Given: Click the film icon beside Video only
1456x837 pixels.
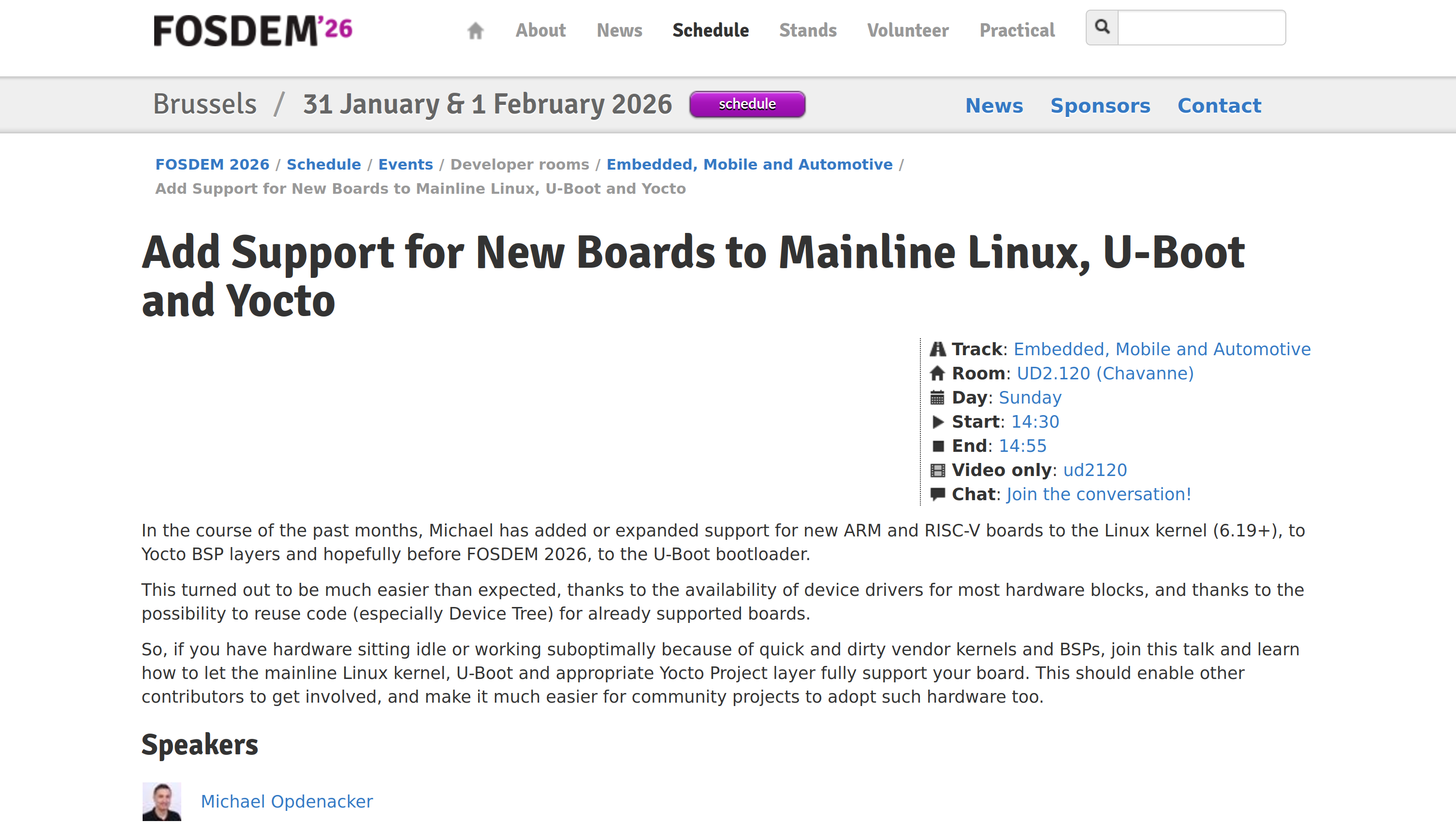Looking at the screenshot, I should pos(937,470).
